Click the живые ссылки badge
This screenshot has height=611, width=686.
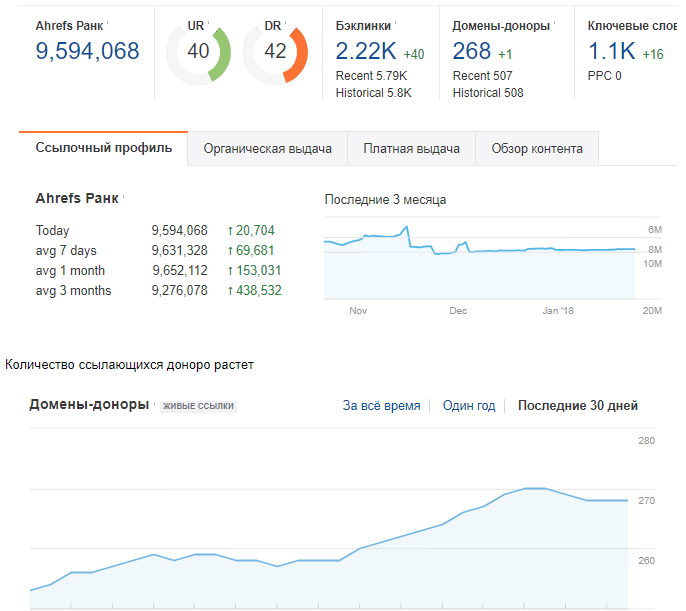point(198,406)
